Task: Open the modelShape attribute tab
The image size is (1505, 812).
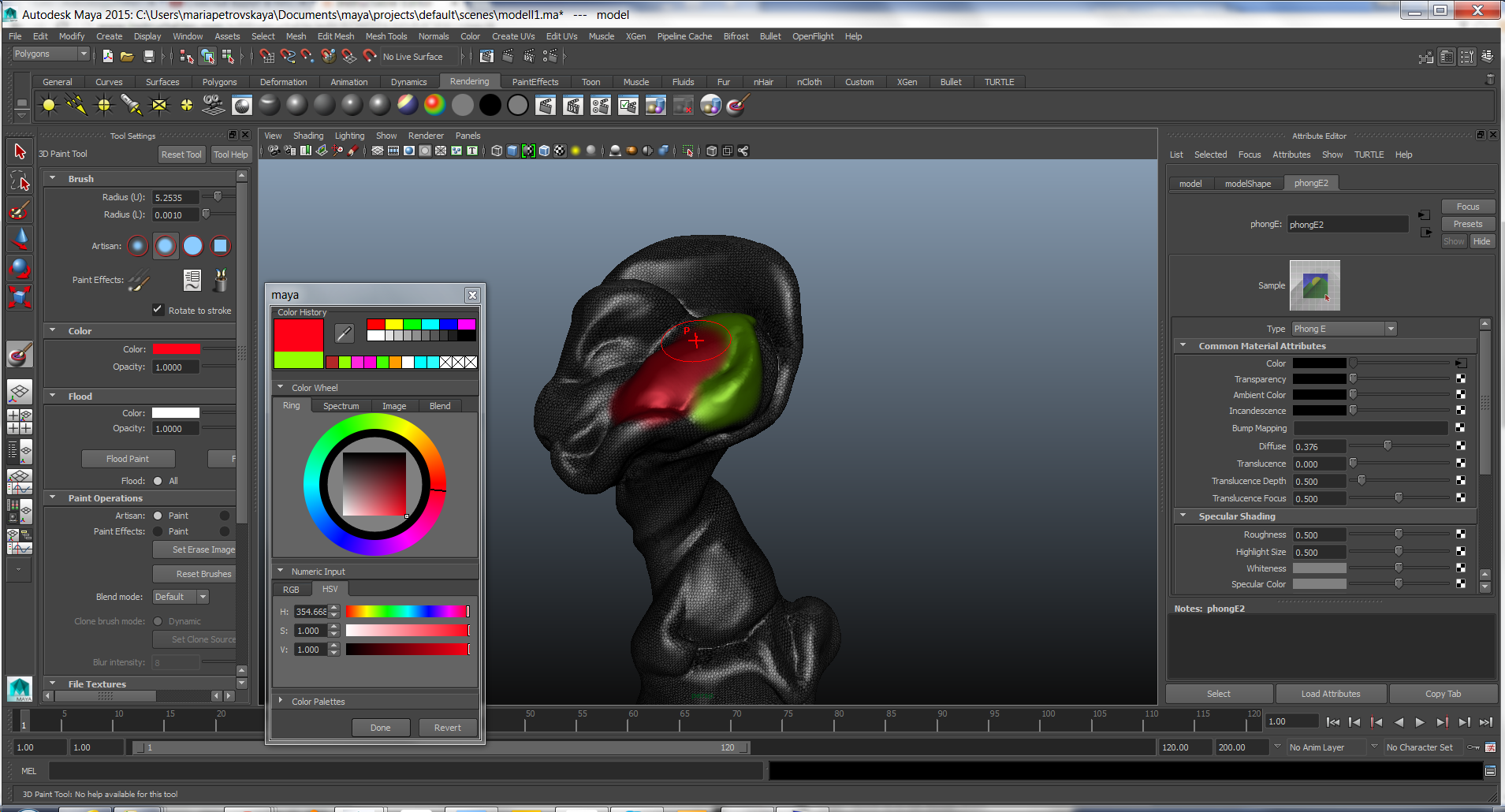Action: tap(1247, 184)
